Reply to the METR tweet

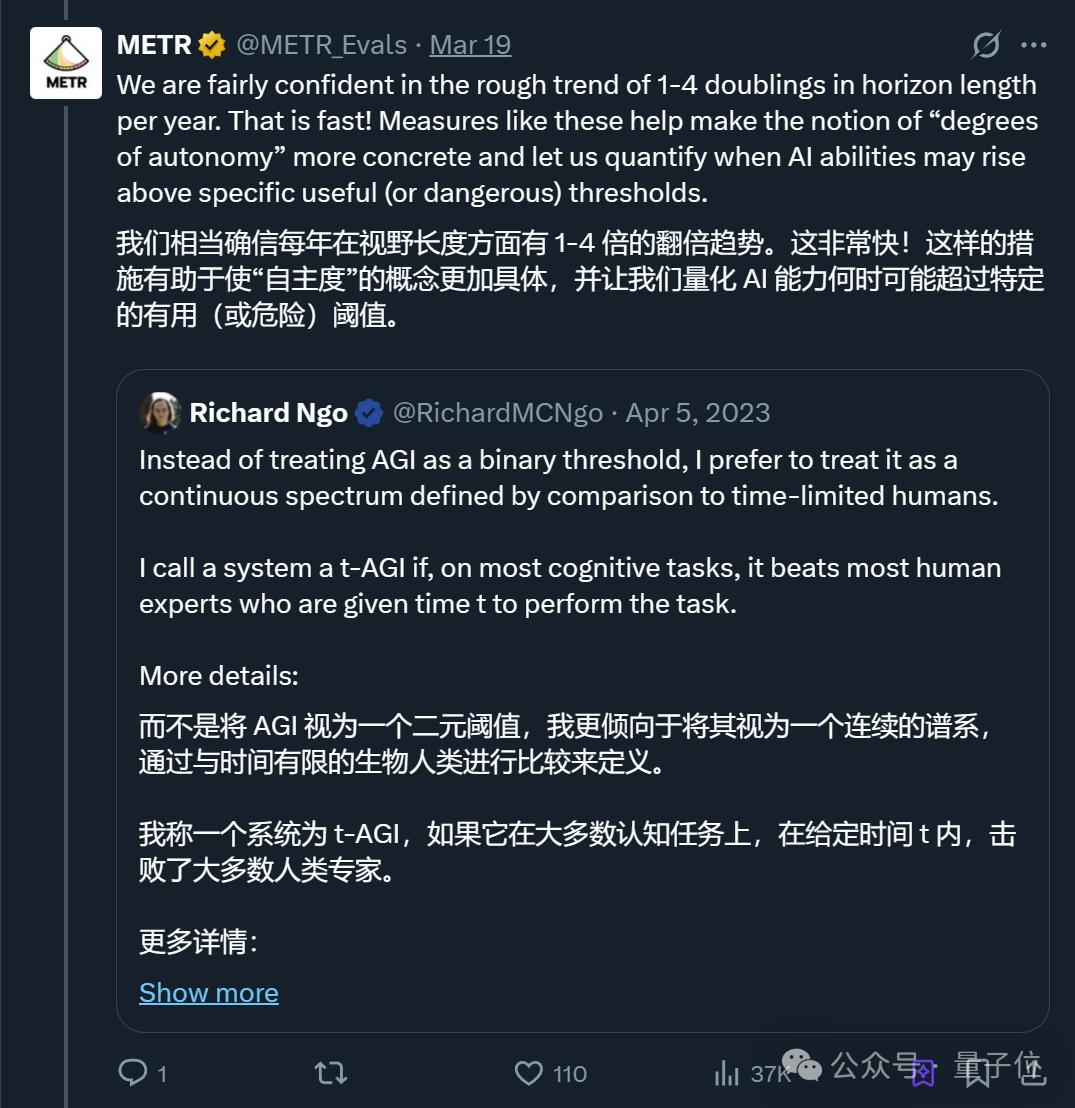pyautogui.click(x=133, y=1072)
